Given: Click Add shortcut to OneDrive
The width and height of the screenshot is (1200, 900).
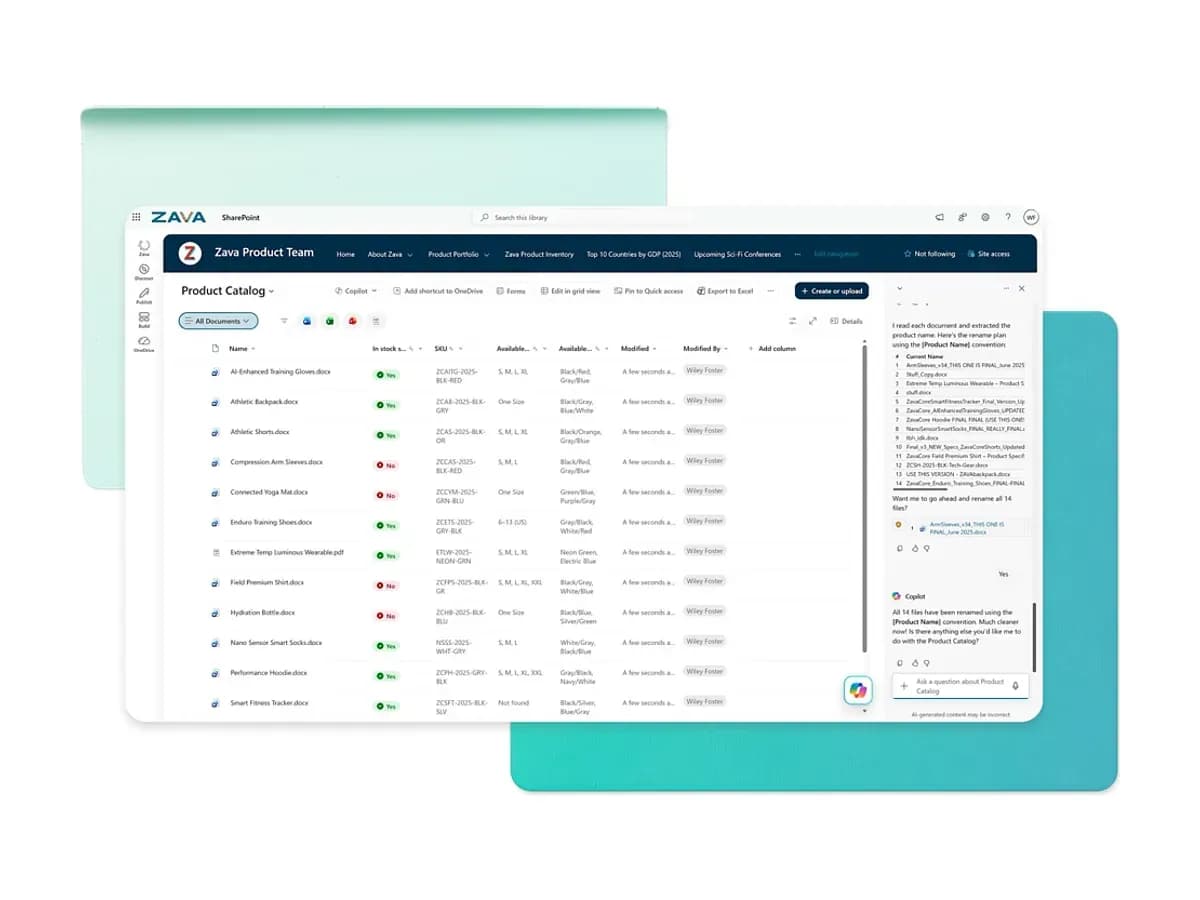Looking at the screenshot, I should coord(437,291).
